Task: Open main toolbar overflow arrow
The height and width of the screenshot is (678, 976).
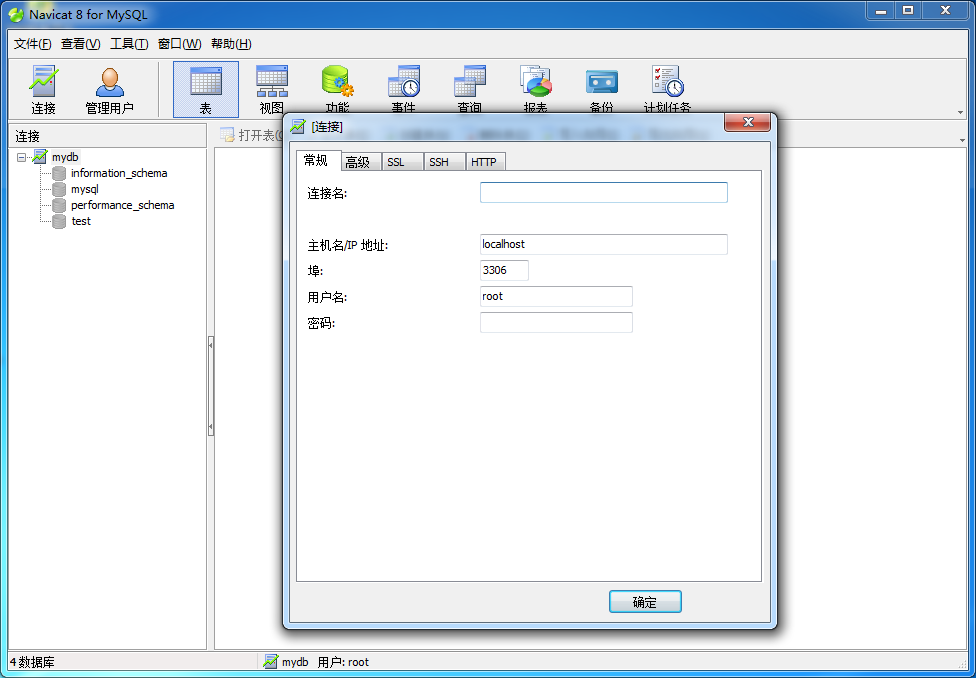Action: (x=962, y=113)
